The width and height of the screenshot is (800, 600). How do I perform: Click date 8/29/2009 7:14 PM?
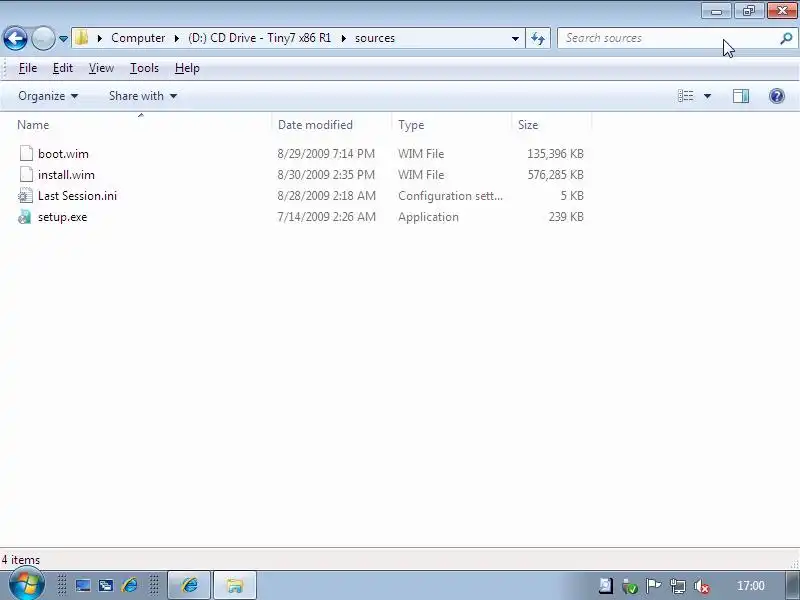click(x=326, y=154)
